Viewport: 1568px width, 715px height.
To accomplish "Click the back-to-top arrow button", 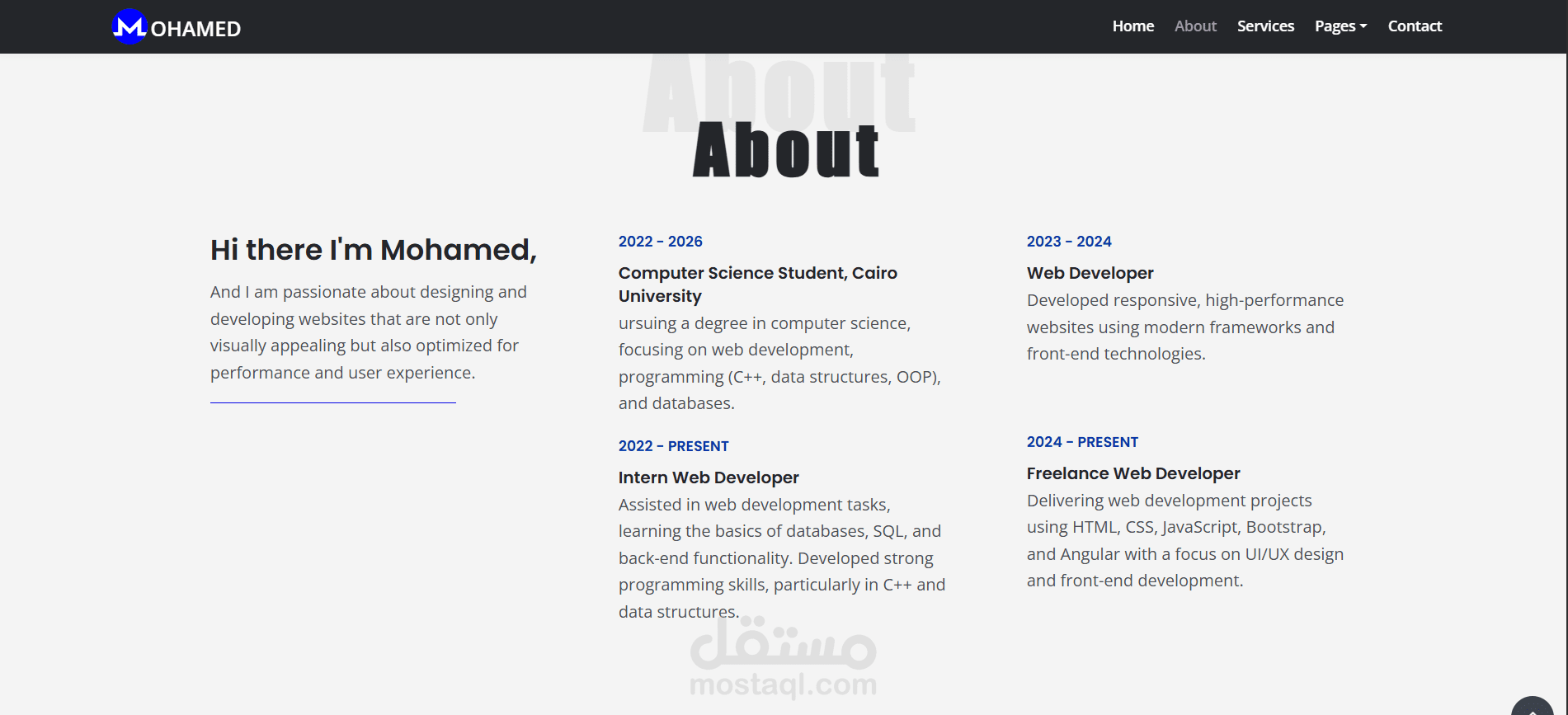I will click(1532, 707).
